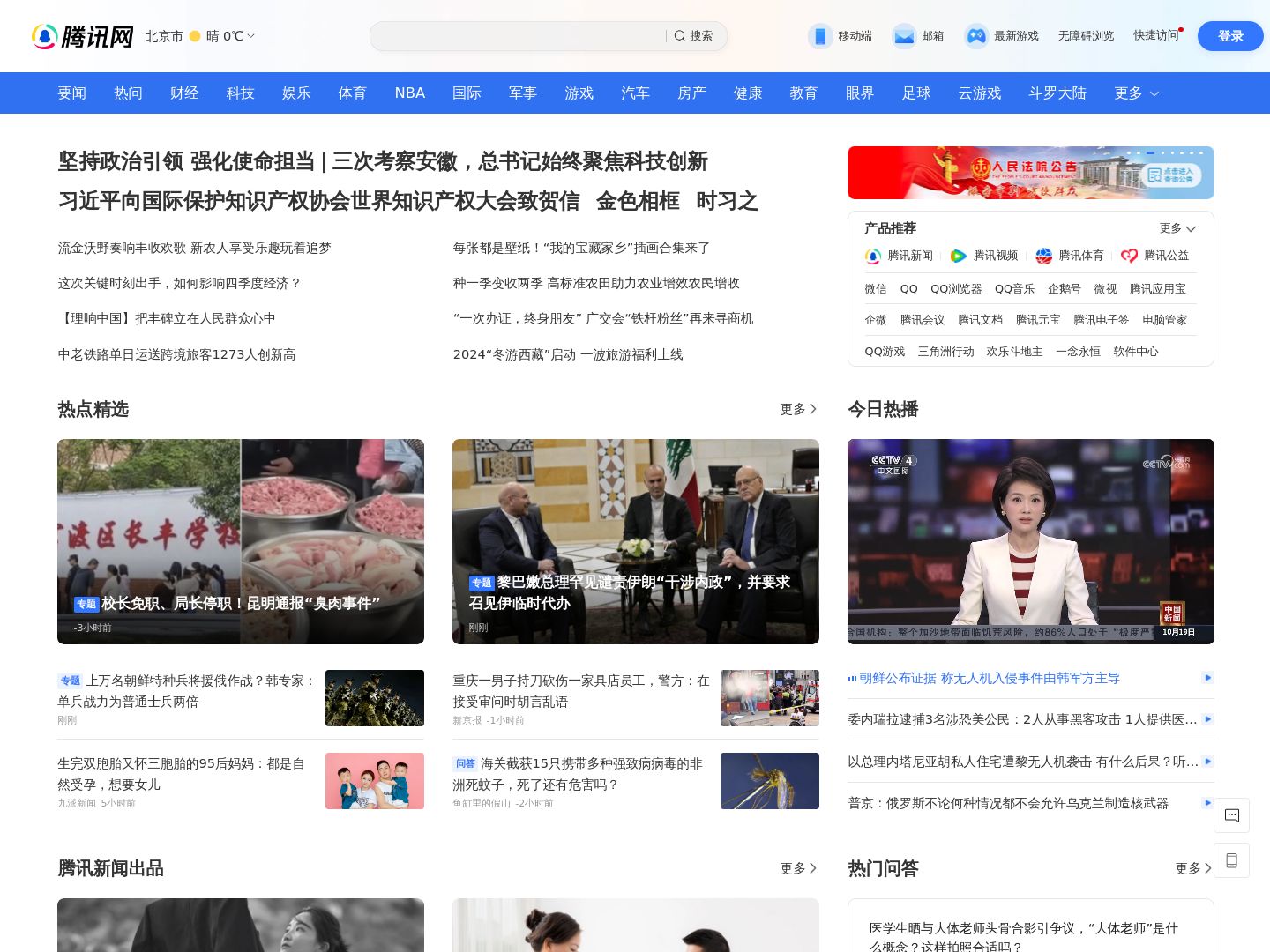Viewport: 1270px width, 952px height.
Task: Open the 黎巴嫩总理 featured image card
Action: tap(636, 541)
